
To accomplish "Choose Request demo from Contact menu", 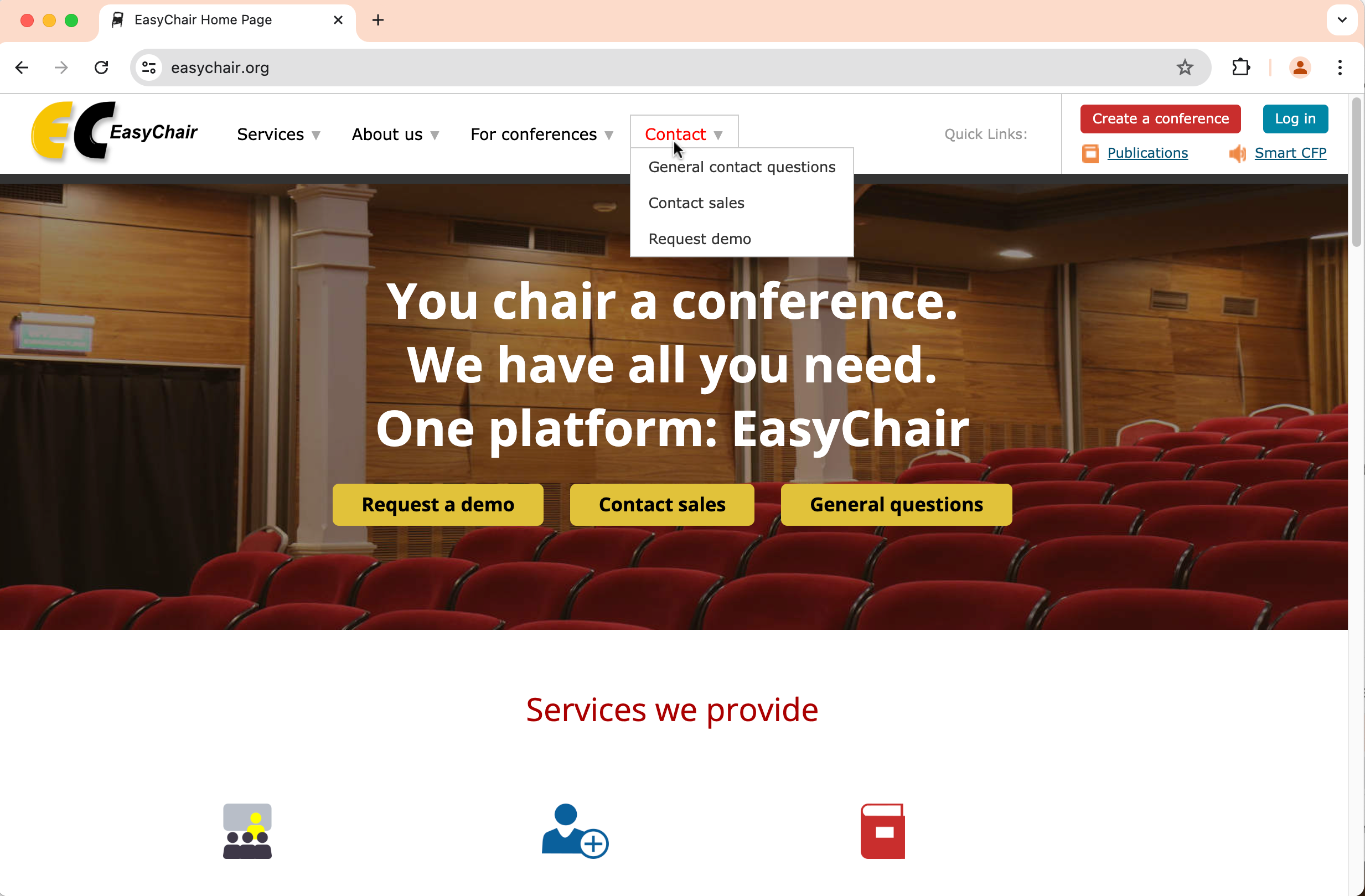I will click(699, 239).
